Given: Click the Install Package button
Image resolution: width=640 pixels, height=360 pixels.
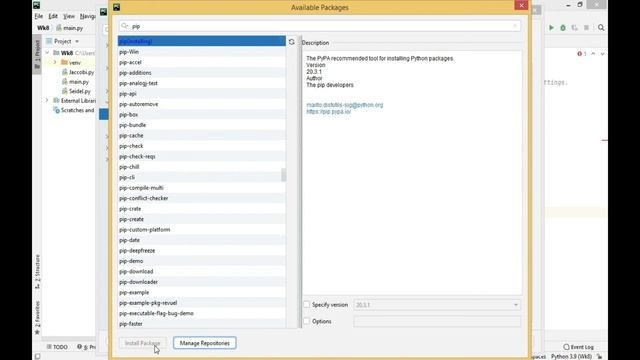Looking at the screenshot, I should click(x=142, y=343).
